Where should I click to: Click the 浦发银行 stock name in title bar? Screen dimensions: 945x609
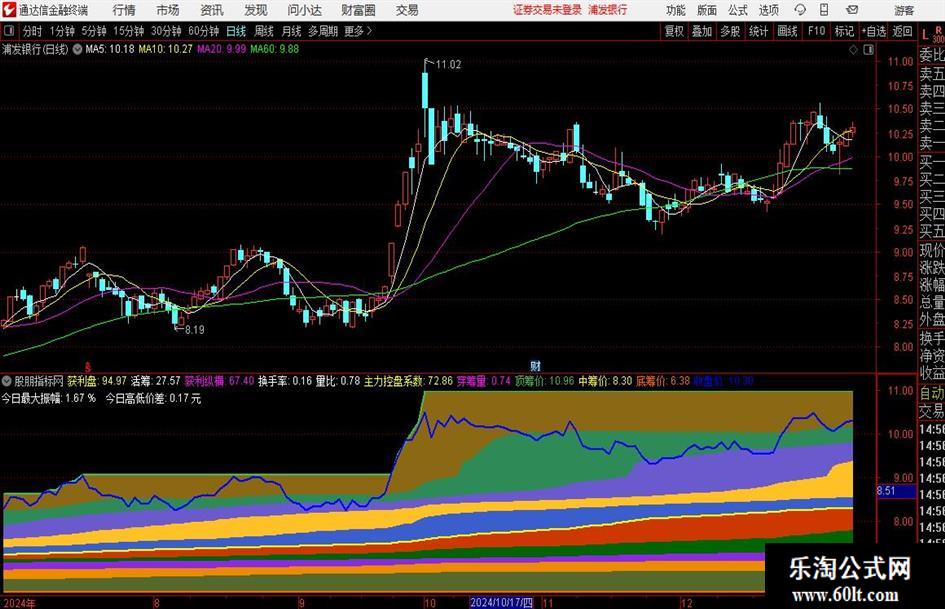tap(608, 10)
